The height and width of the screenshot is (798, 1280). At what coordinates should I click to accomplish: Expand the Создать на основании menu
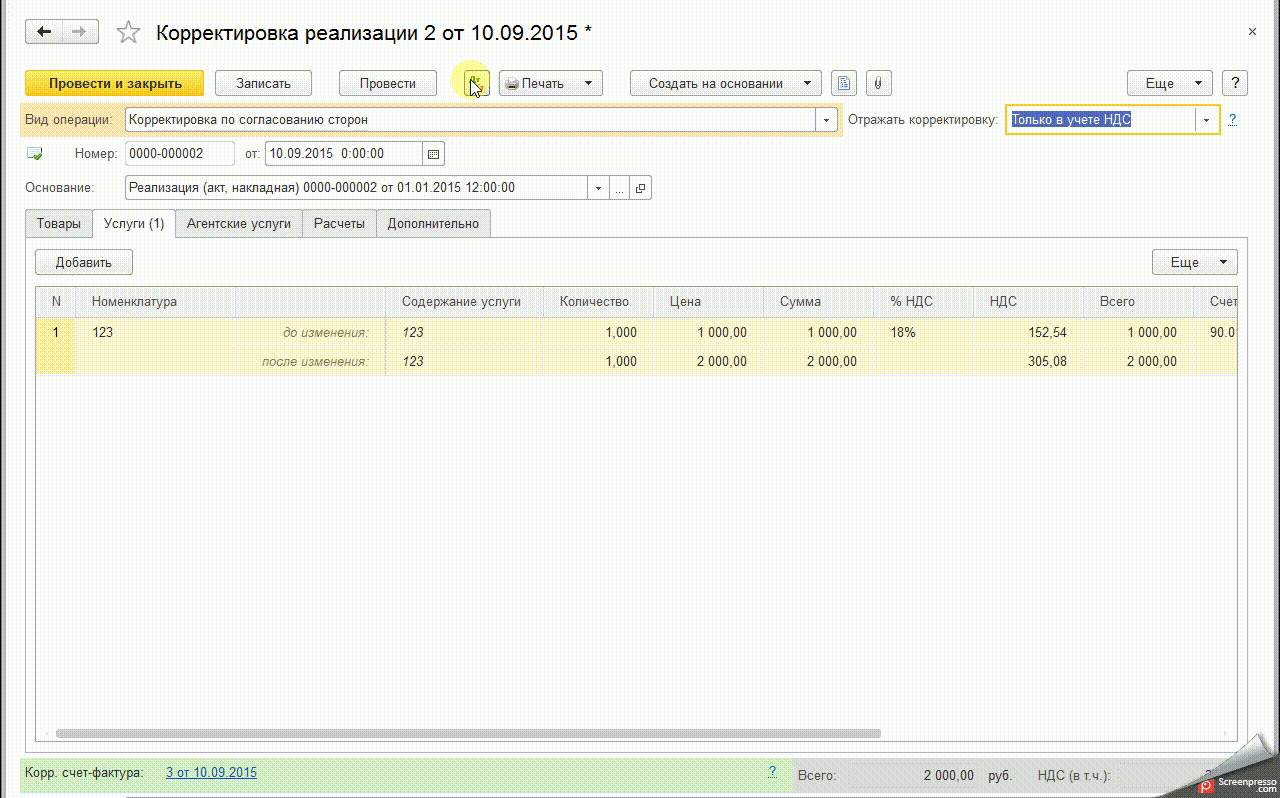726,83
